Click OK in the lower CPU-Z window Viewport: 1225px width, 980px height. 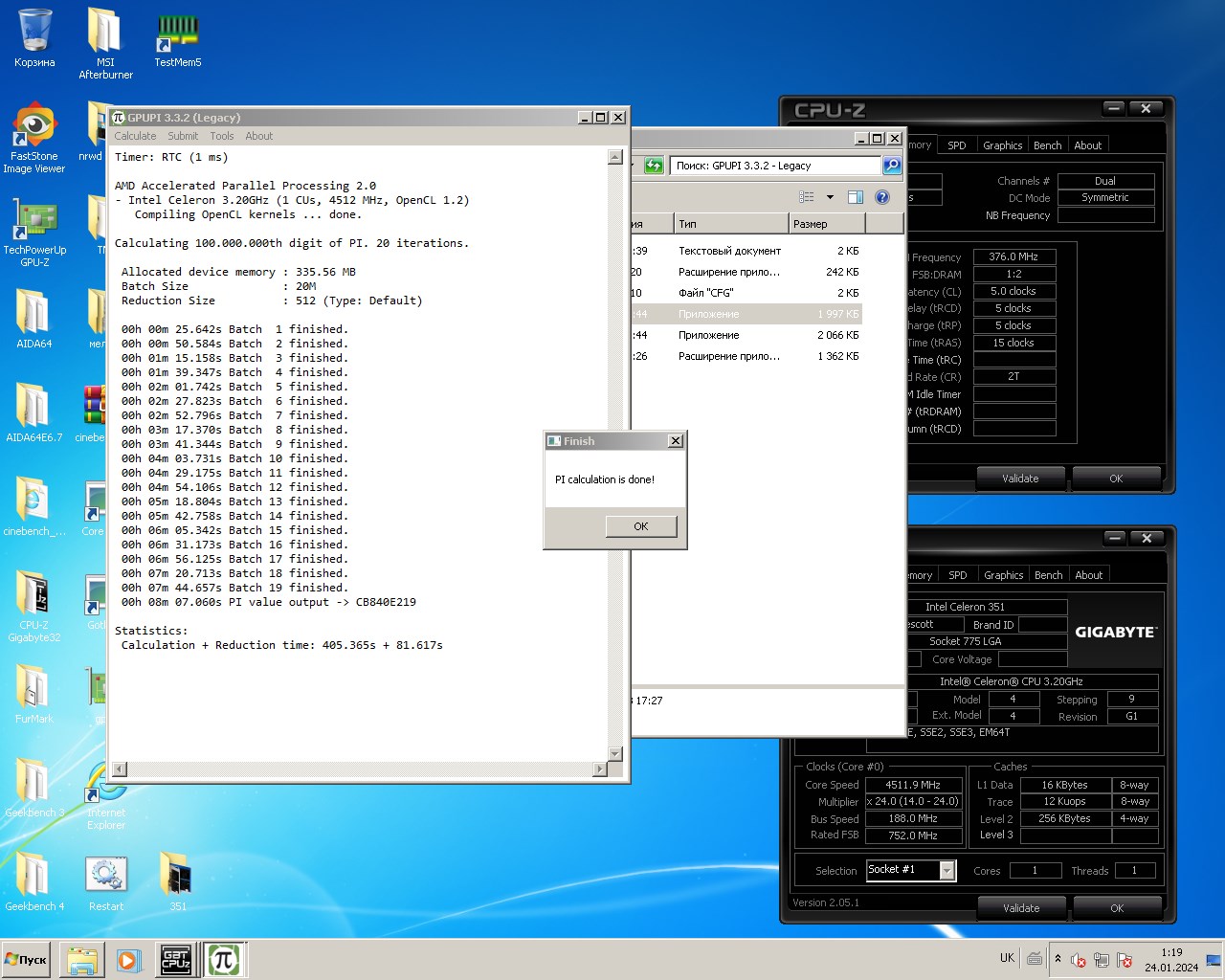coord(1117,908)
